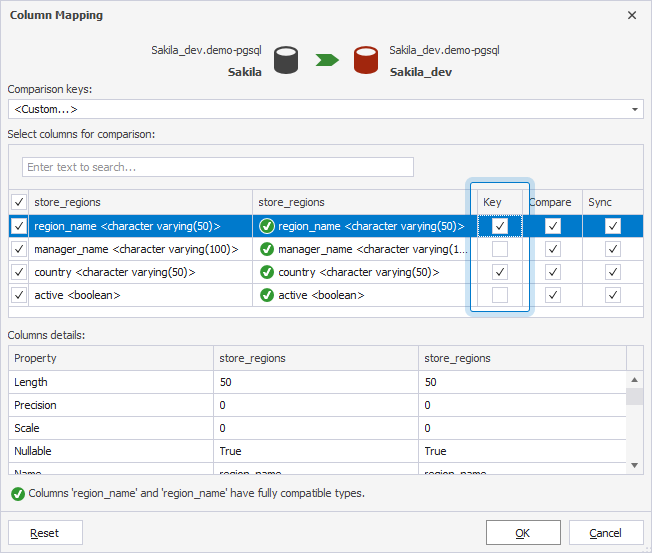Click the source Length value 50
The width and height of the screenshot is (652, 553).
226,382
